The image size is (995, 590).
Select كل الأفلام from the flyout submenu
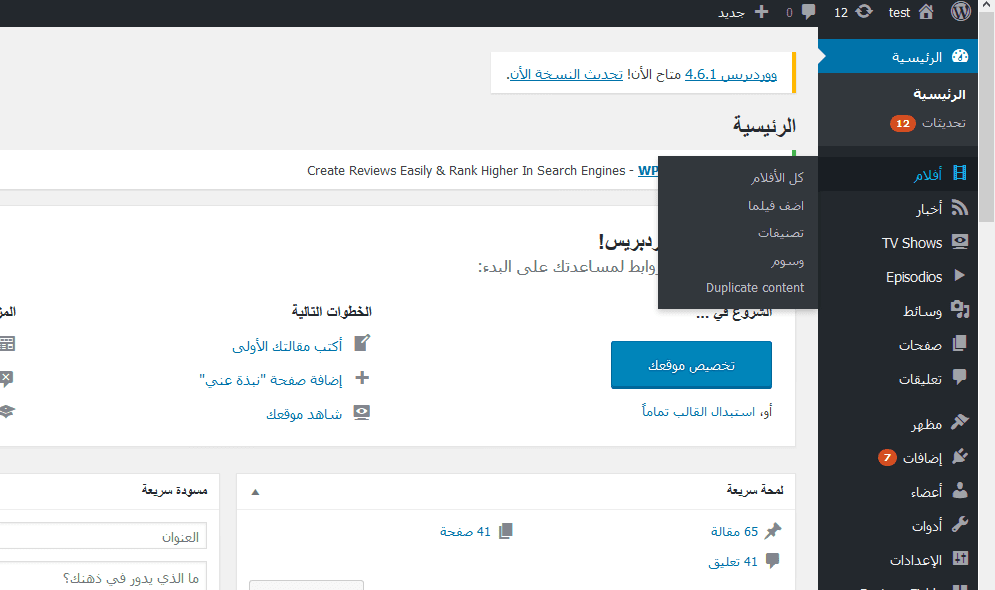pyautogui.click(x=777, y=178)
